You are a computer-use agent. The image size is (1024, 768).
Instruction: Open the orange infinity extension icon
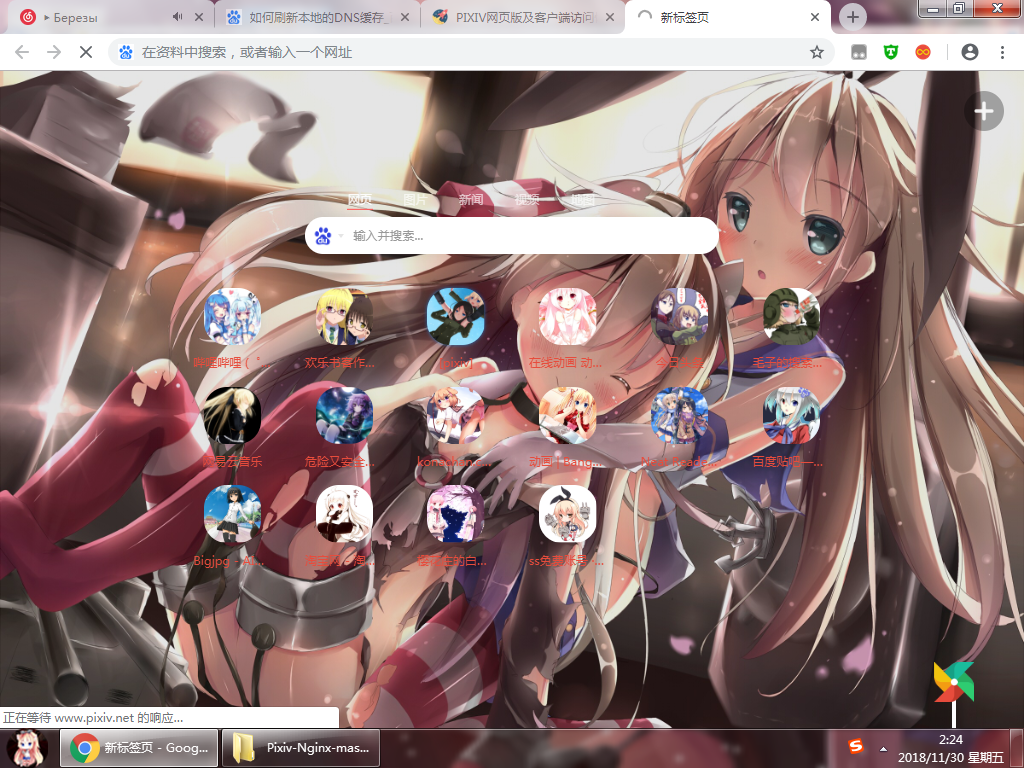[923, 52]
